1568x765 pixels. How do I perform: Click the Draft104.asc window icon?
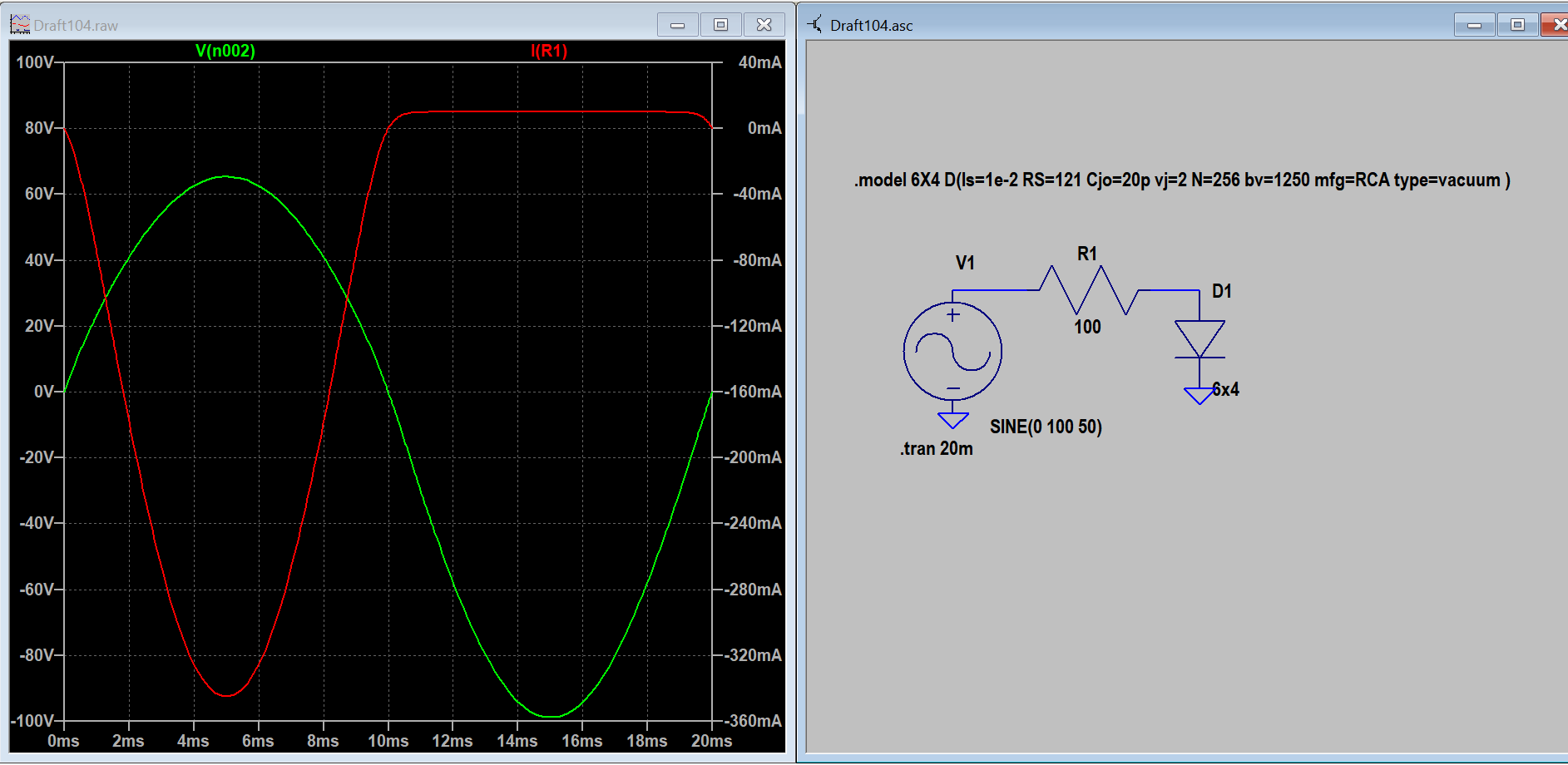[815, 25]
